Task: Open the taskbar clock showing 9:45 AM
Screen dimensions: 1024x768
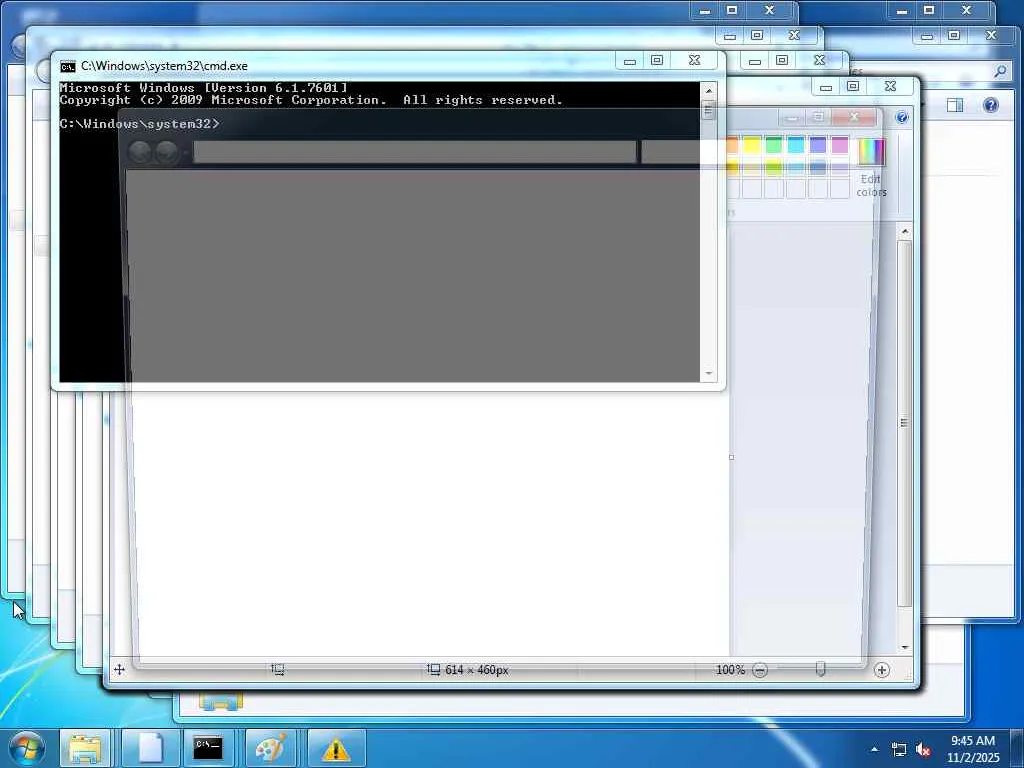Action: click(973, 749)
